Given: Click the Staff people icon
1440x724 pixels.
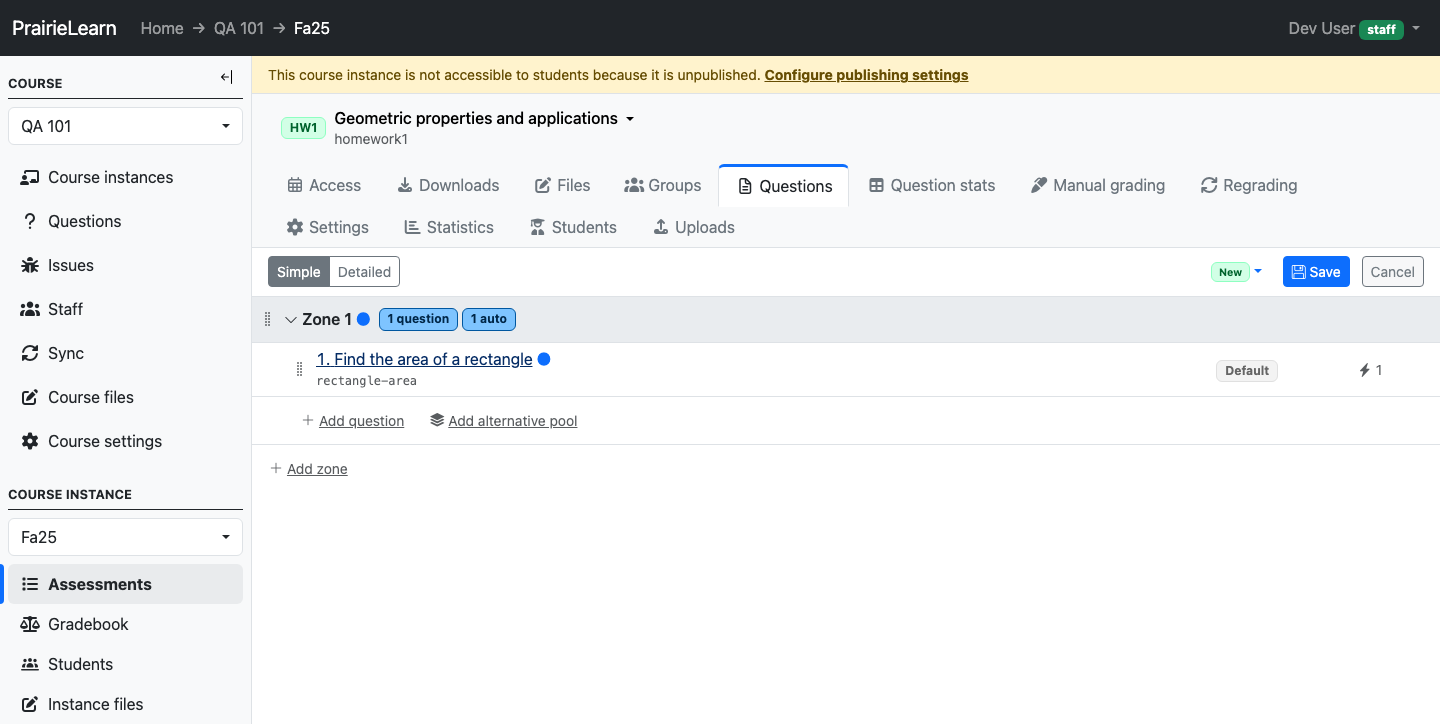Looking at the screenshot, I should [x=30, y=309].
